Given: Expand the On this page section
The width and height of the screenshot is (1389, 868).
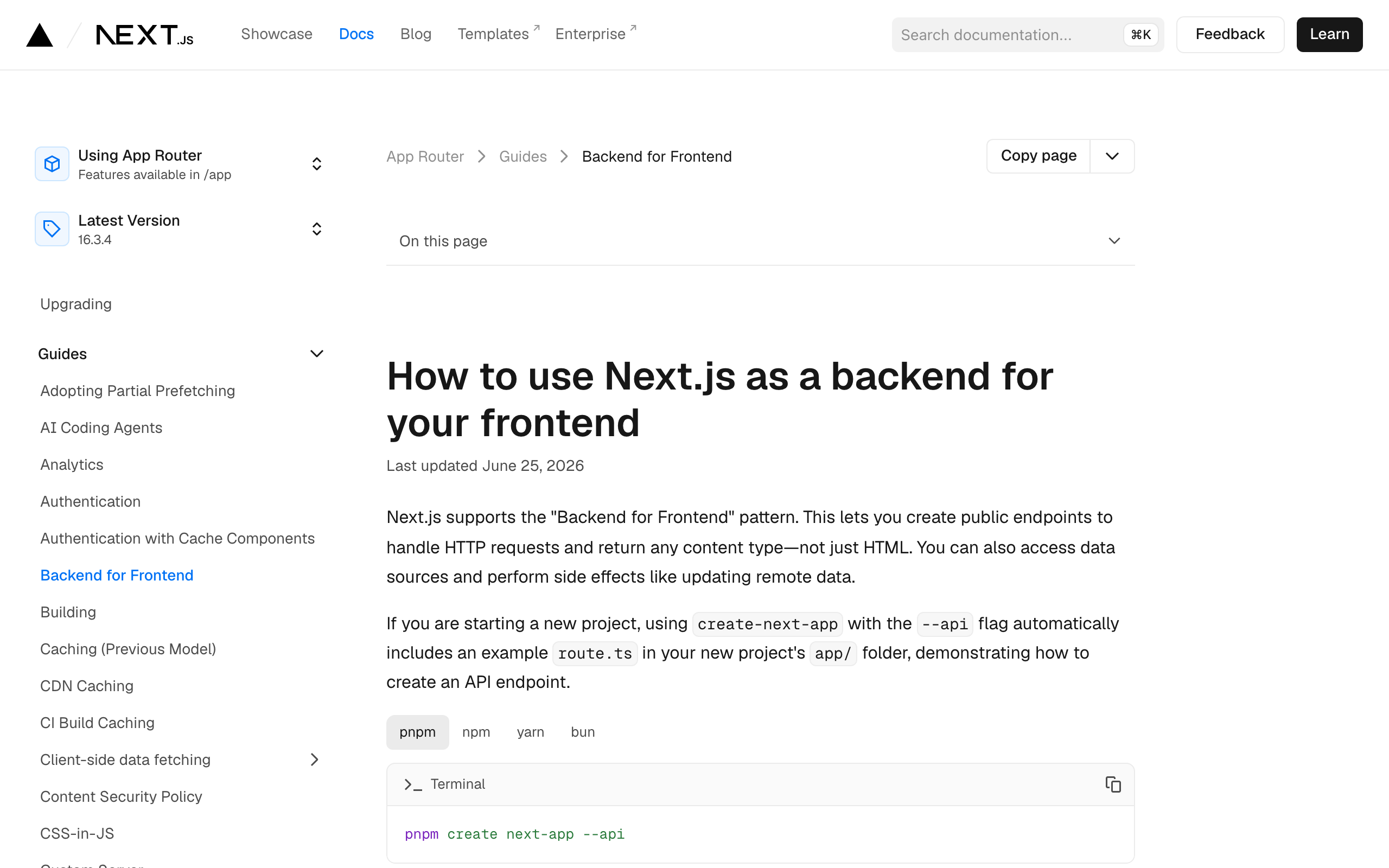Looking at the screenshot, I should (x=761, y=241).
